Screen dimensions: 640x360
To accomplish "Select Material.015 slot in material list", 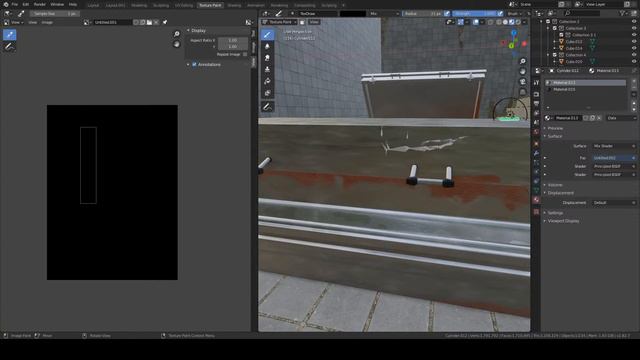I will (586, 89).
